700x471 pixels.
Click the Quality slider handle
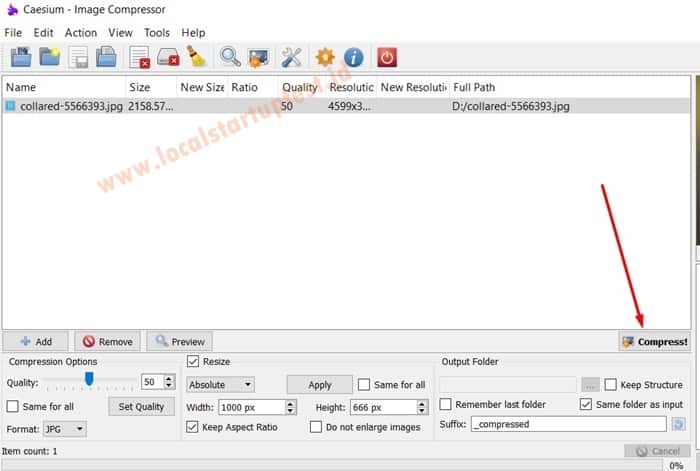89,379
